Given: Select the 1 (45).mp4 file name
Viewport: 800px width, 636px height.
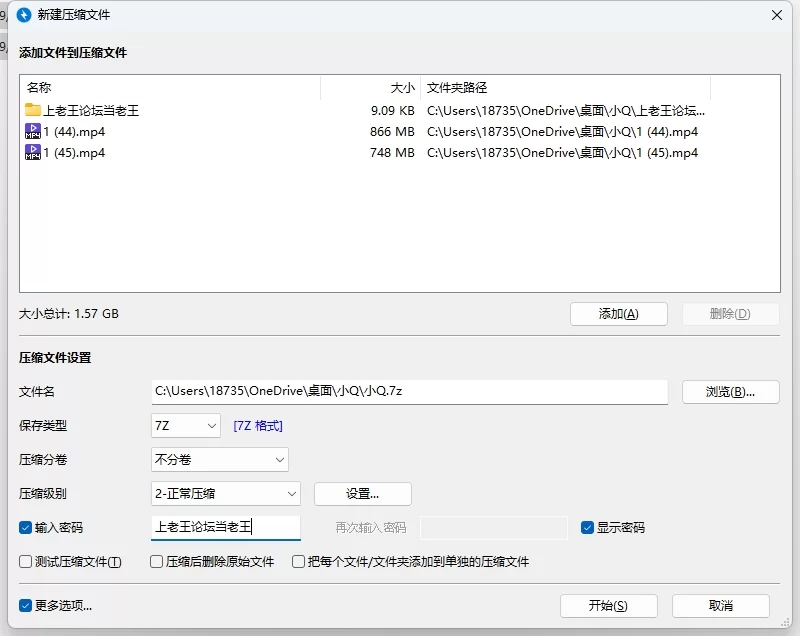Looking at the screenshot, I should pyautogui.click(x=74, y=152).
